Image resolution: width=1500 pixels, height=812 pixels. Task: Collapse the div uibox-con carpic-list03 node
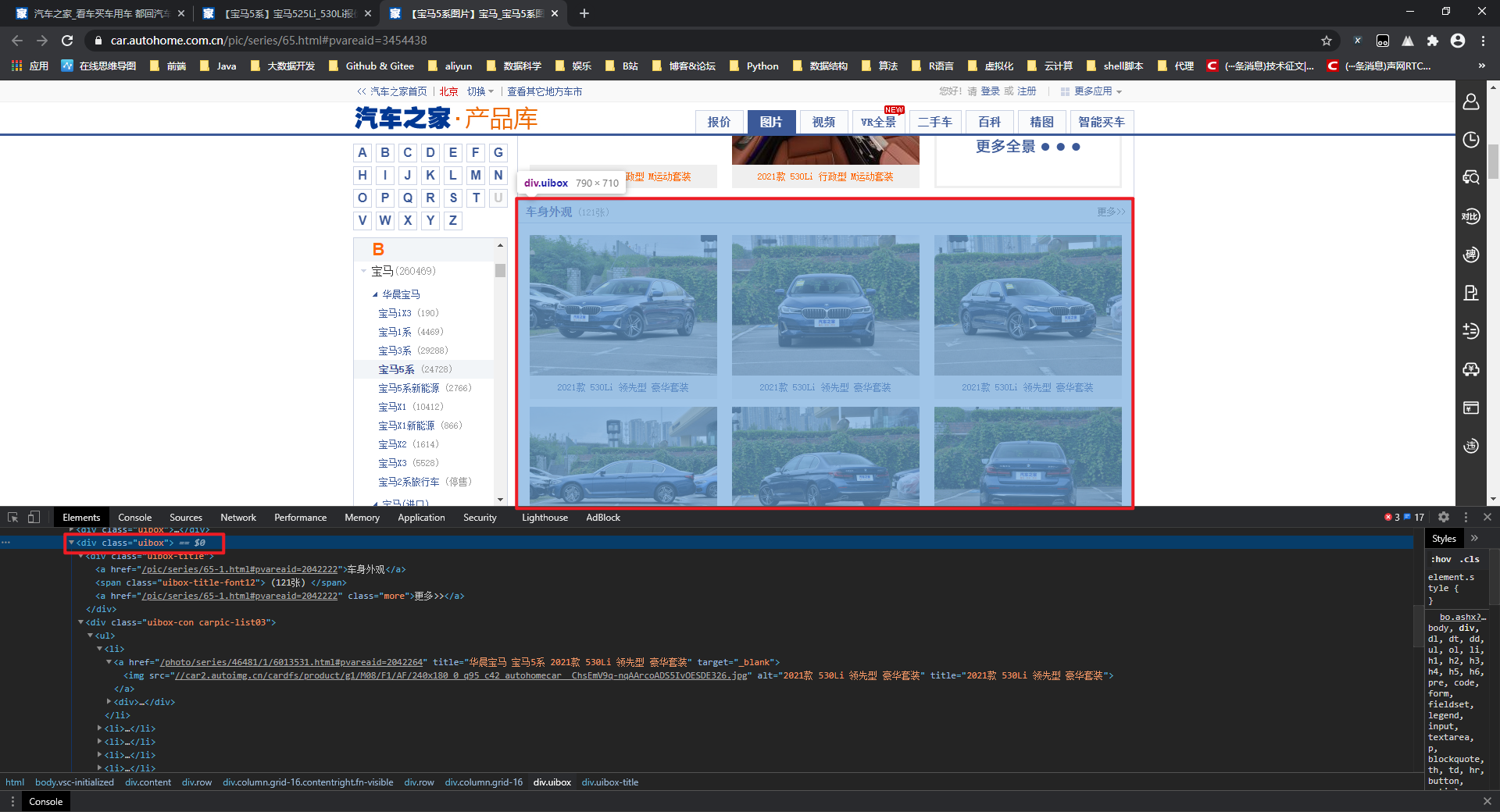coord(80,622)
